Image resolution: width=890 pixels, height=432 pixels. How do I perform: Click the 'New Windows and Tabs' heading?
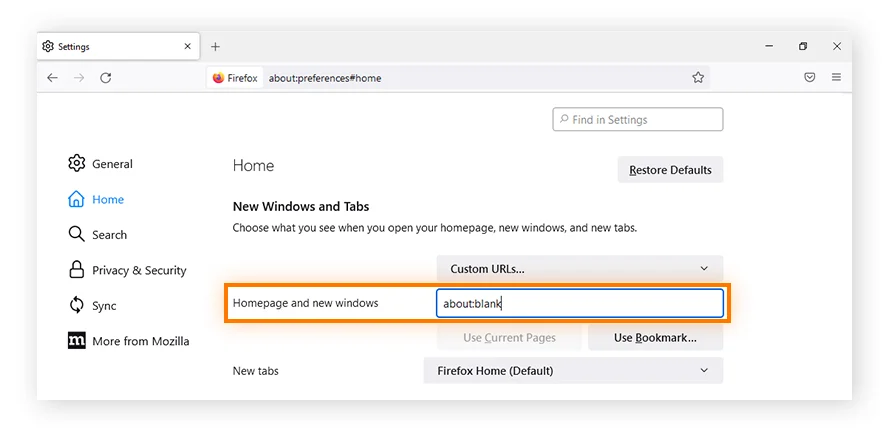[301, 206]
